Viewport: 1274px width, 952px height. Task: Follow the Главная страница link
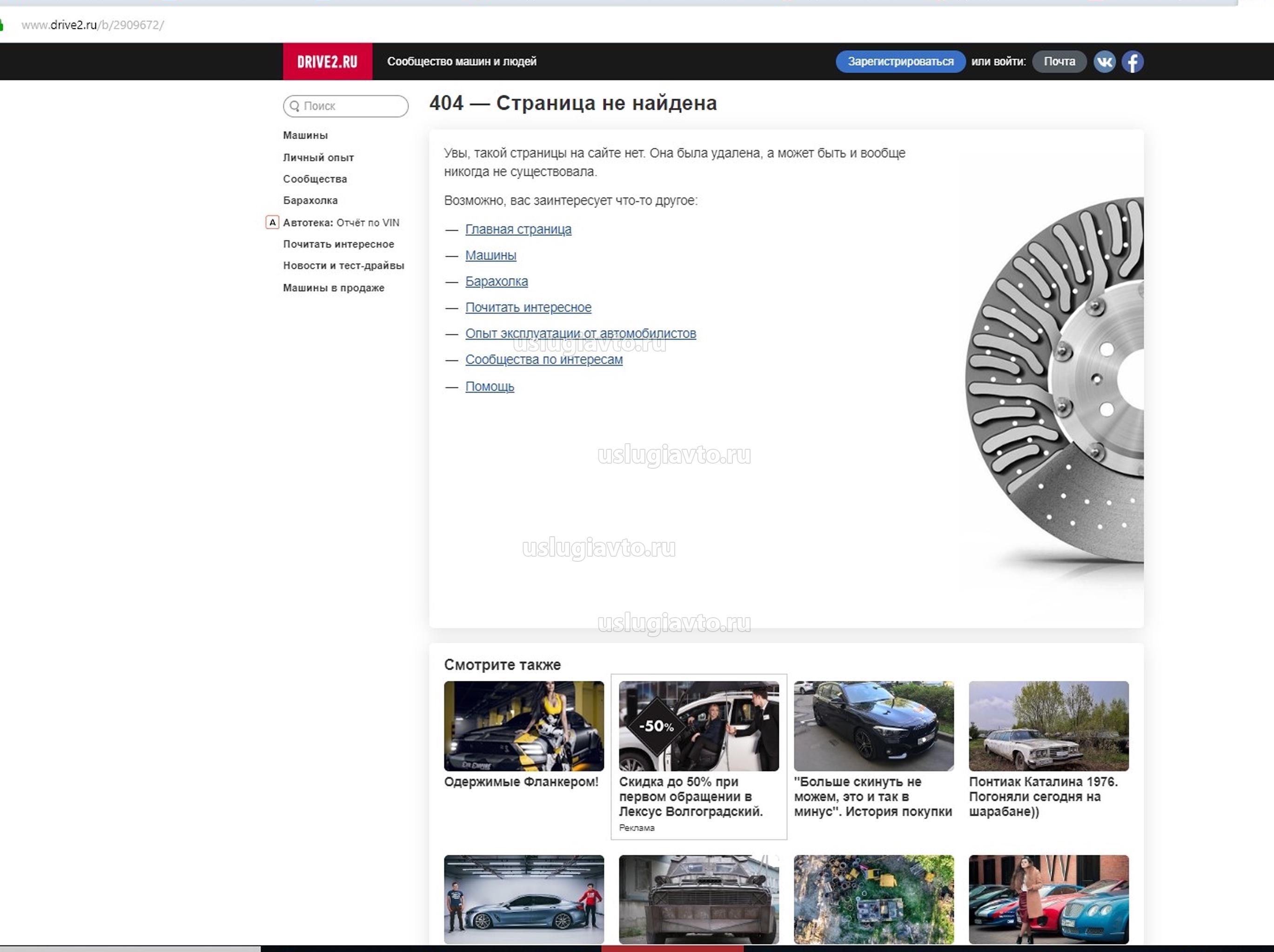pos(518,229)
